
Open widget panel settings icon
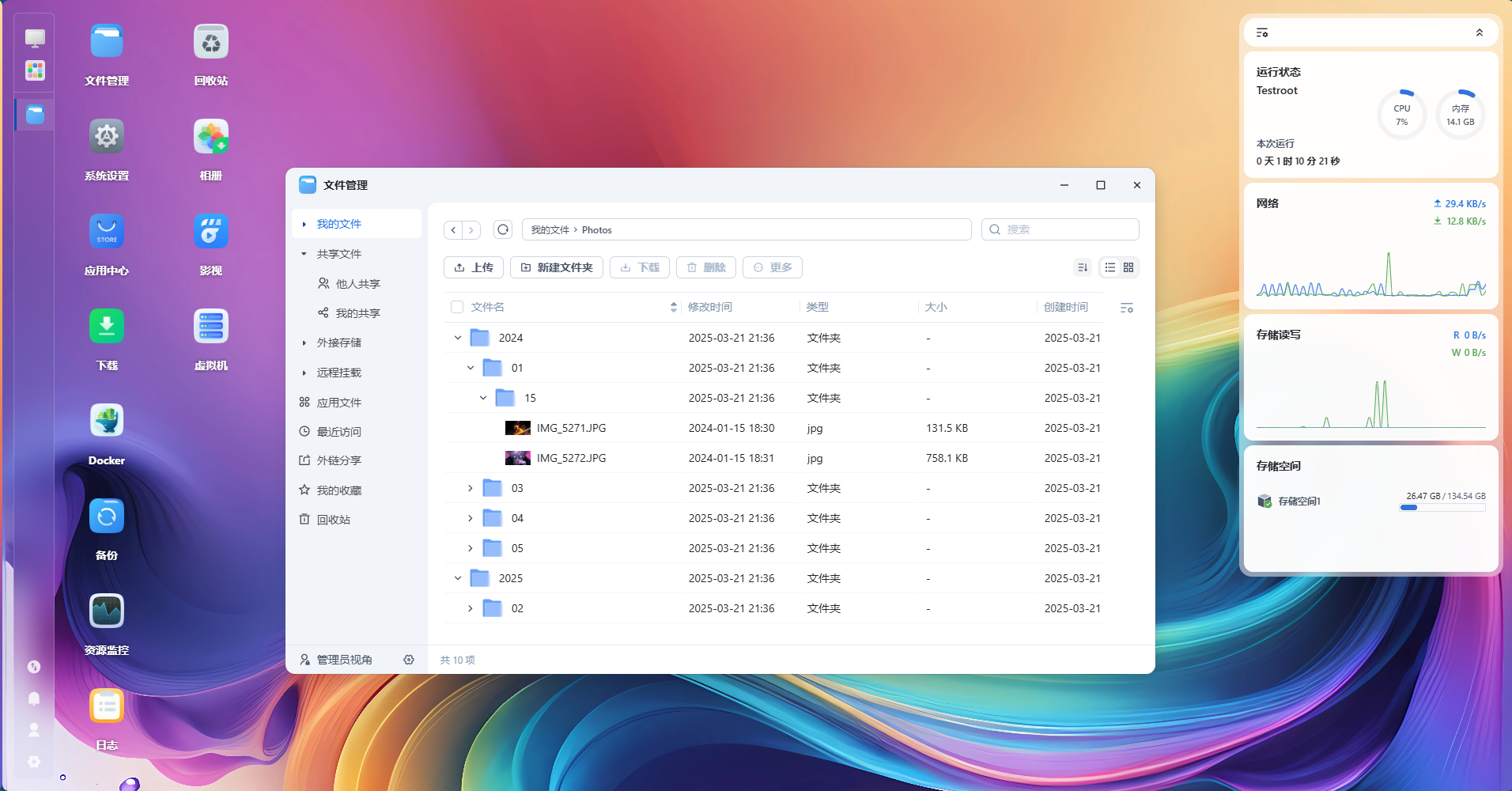pyautogui.click(x=1262, y=32)
